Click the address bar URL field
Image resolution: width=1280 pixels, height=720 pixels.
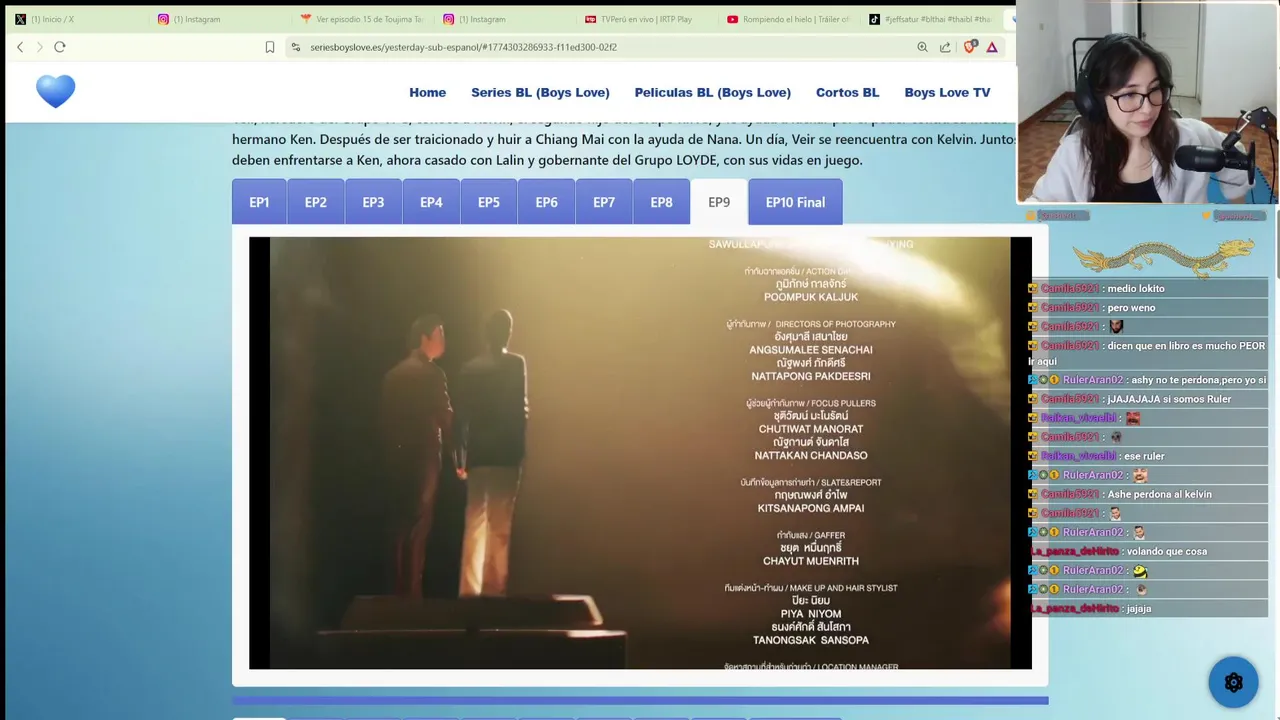pos(600,47)
